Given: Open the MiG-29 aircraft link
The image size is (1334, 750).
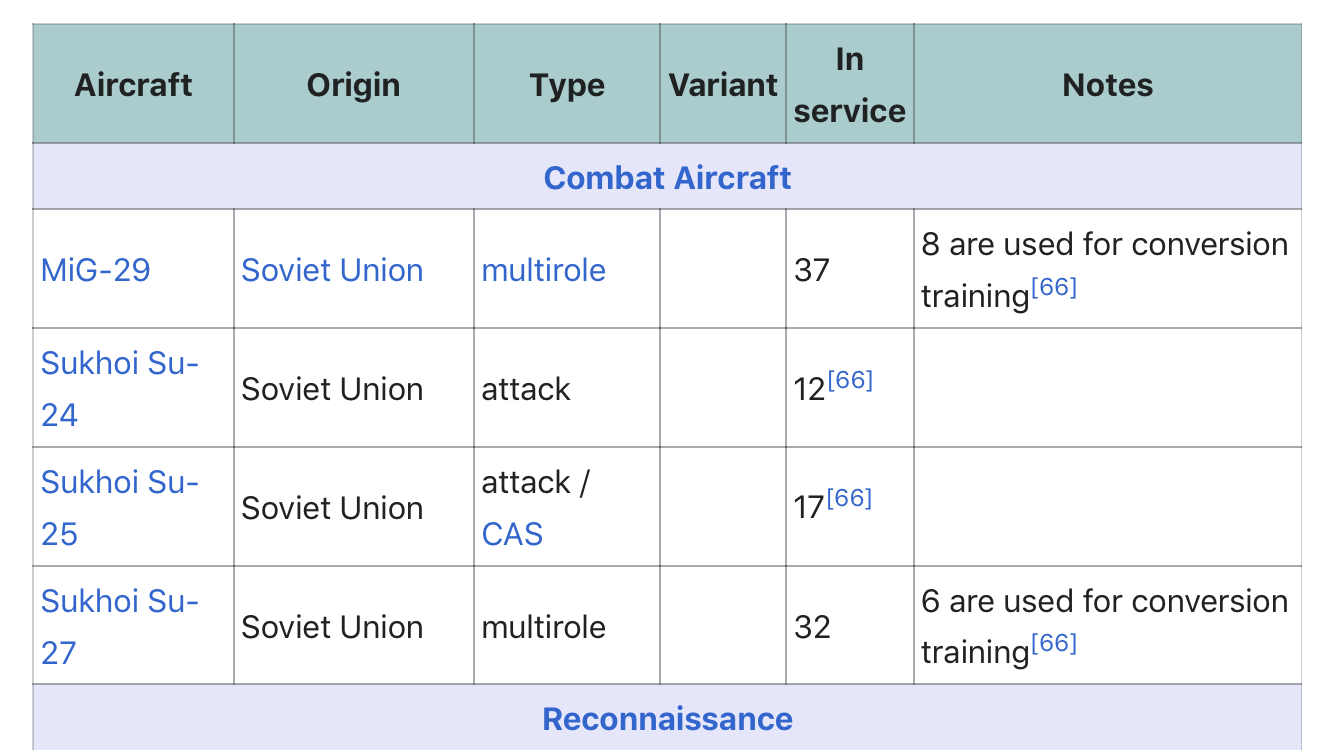Looking at the screenshot, I should (96, 270).
